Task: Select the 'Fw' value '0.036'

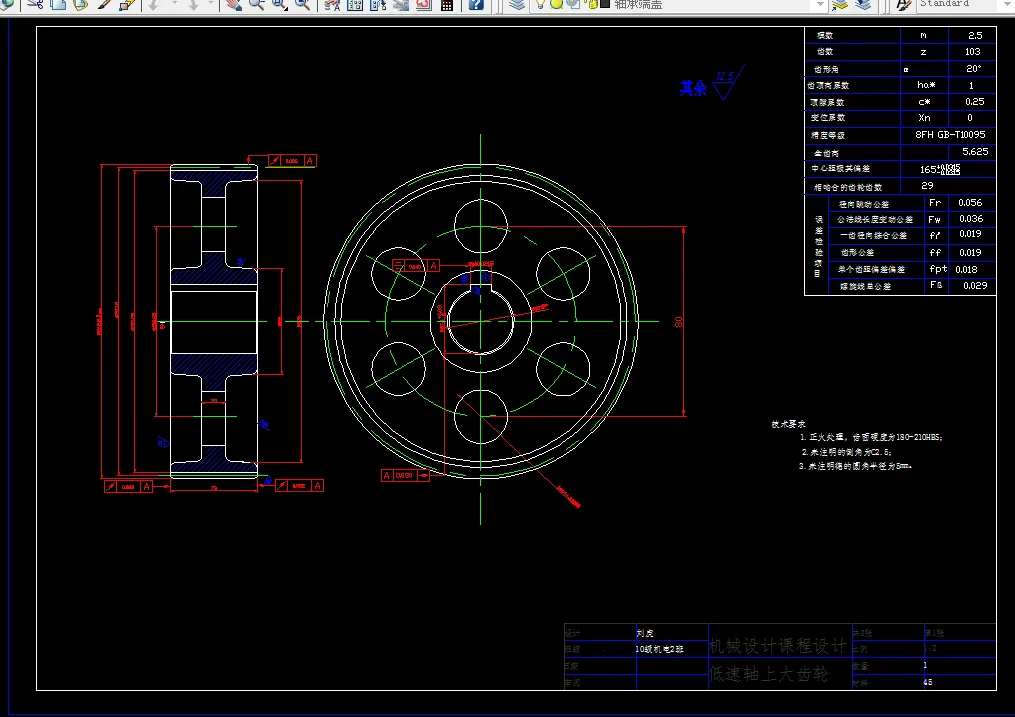Action: click(x=971, y=219)
